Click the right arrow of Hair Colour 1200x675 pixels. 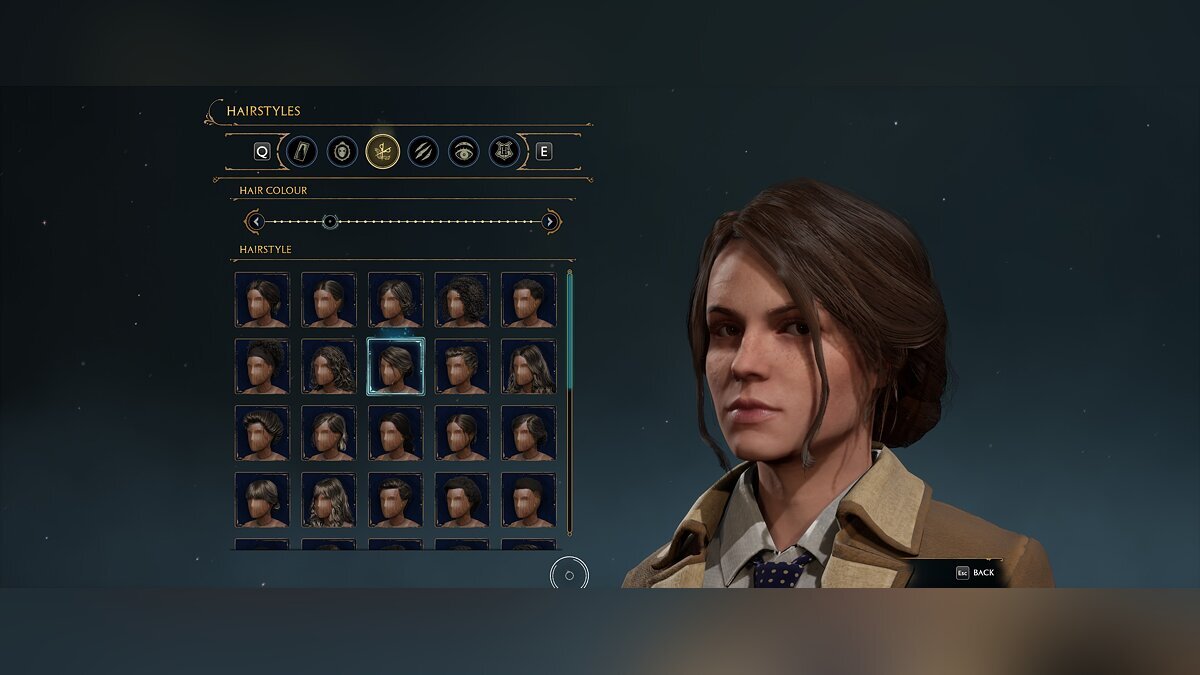click(550, 221)
